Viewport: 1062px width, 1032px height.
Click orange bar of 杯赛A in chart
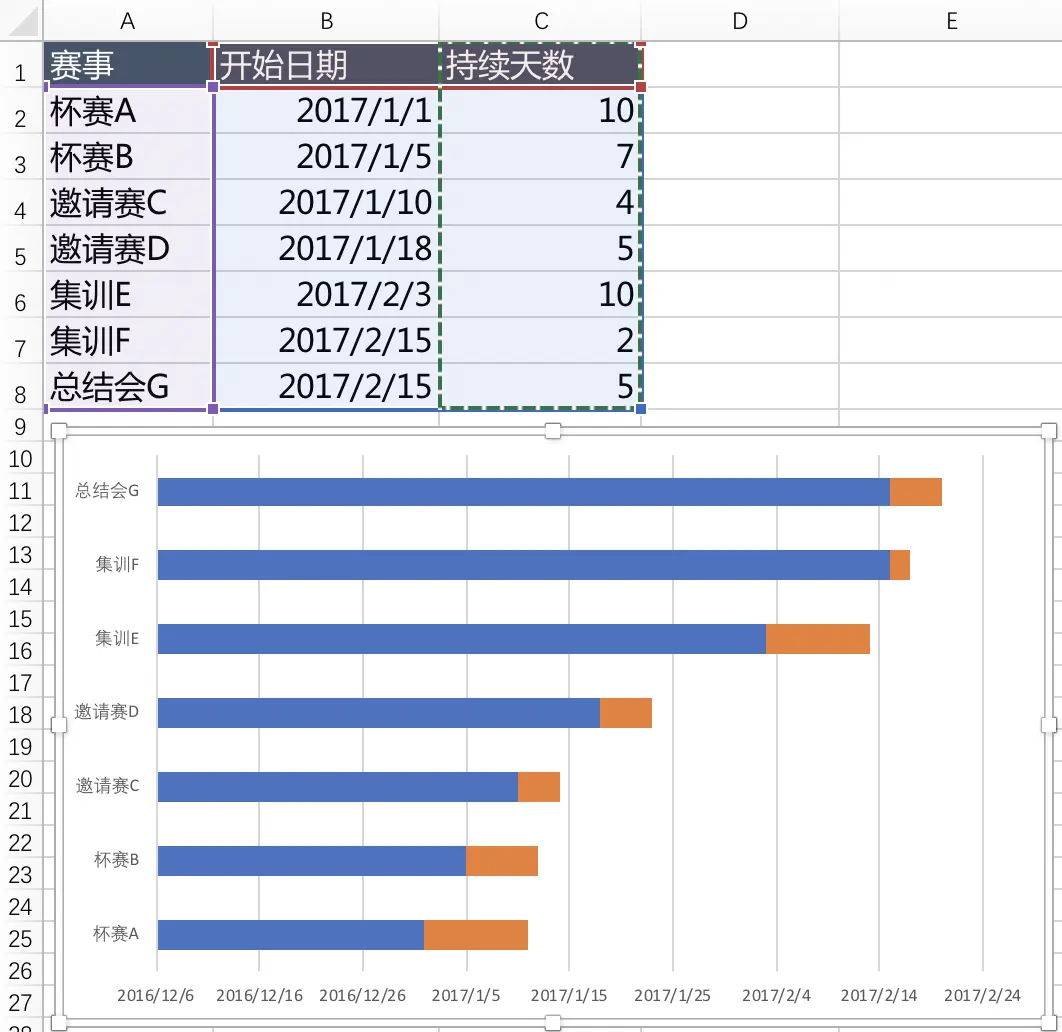(476, 934)
